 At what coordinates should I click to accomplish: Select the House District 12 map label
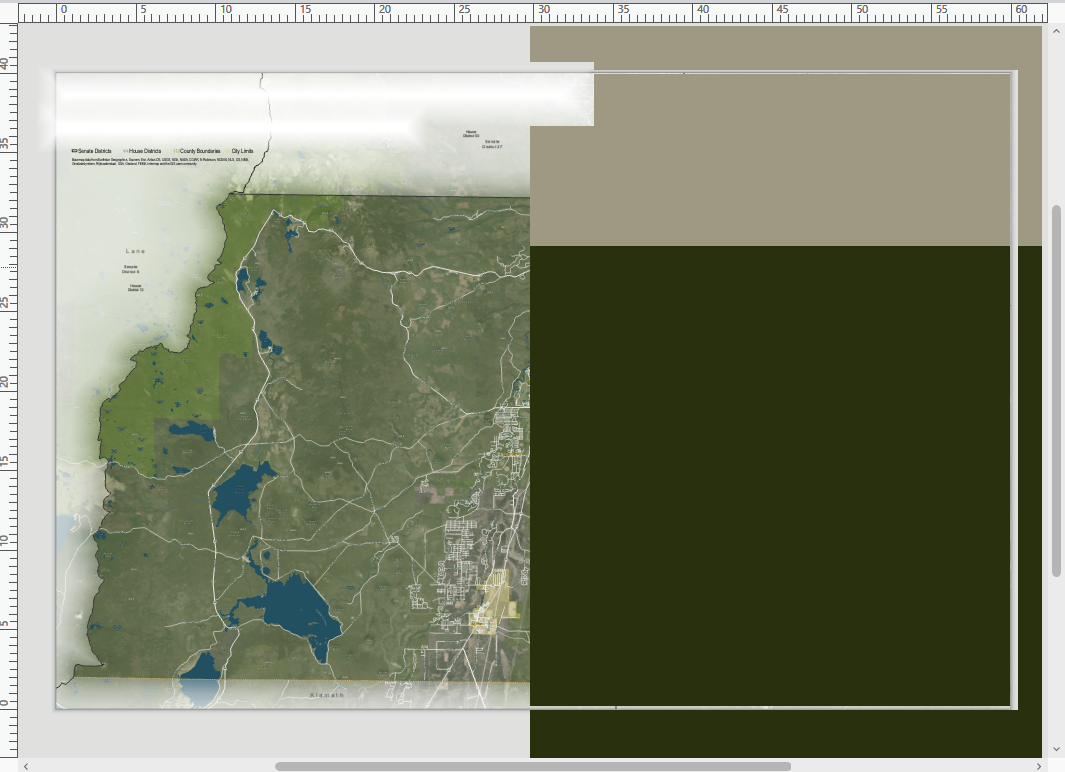pyautogui.click(x=135, y=290)
